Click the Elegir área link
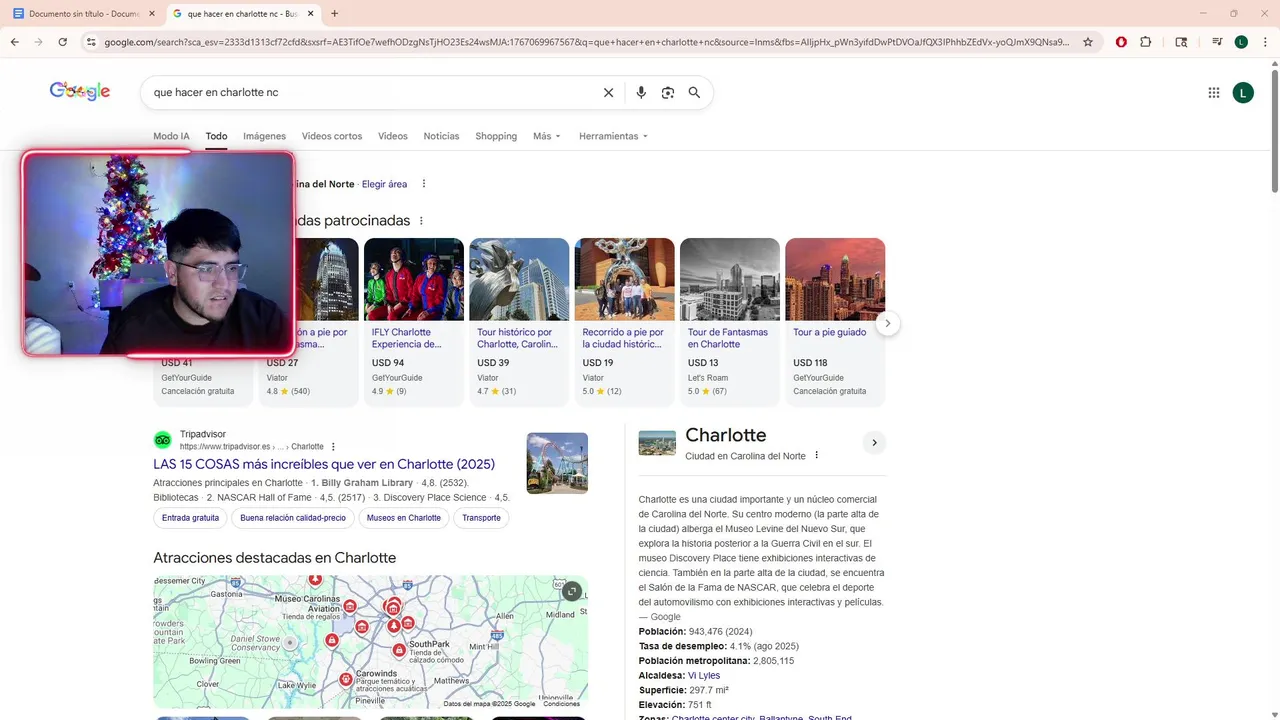 384,184
